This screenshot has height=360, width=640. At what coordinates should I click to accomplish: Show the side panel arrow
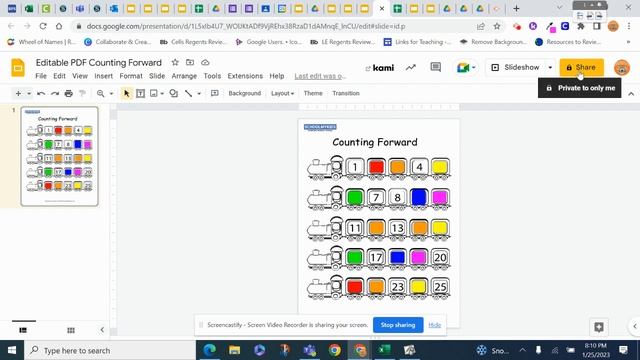[x=635, y=326]
